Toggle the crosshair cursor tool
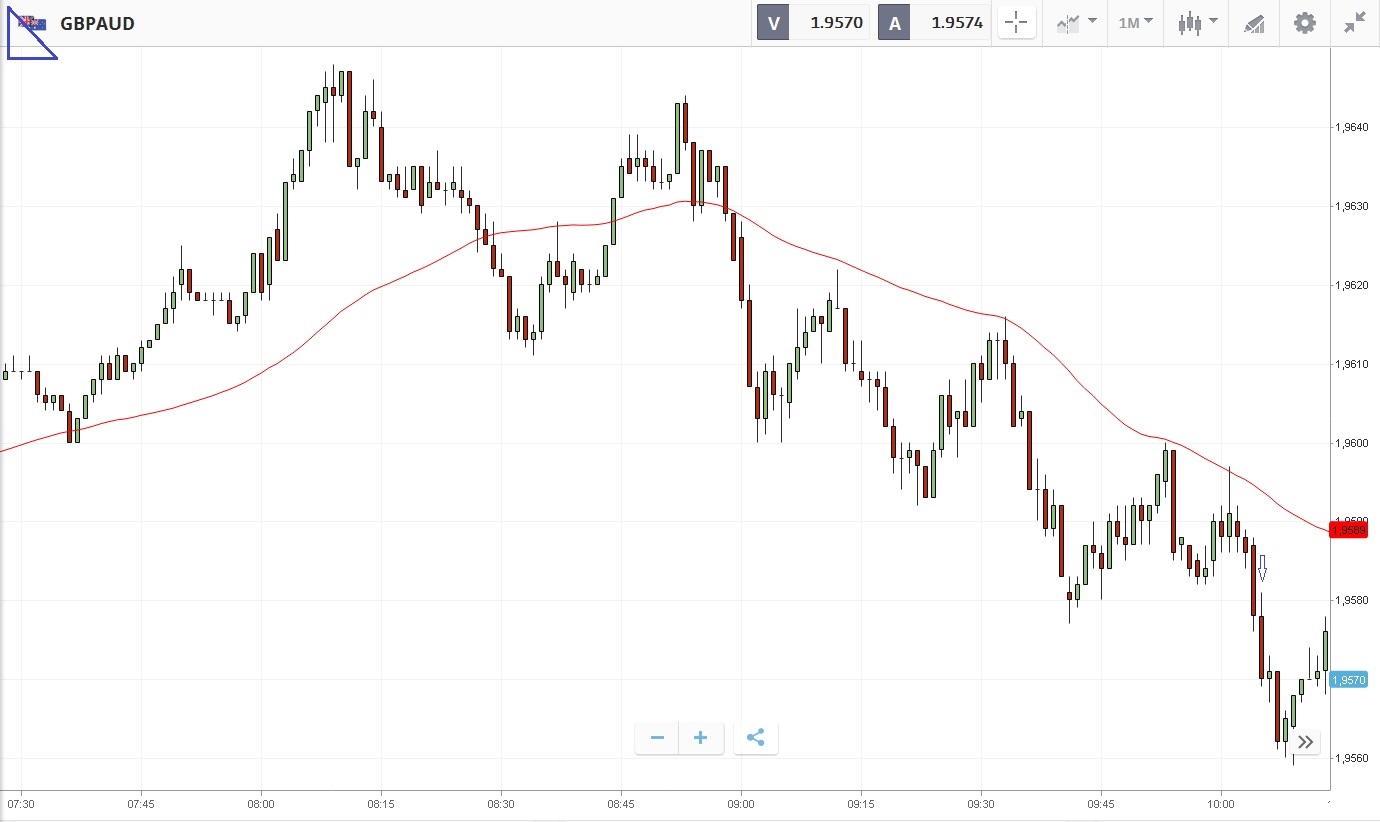The height and width of the screenshot is (822, 1380). pyautogui.click(x=1017, y=23)
